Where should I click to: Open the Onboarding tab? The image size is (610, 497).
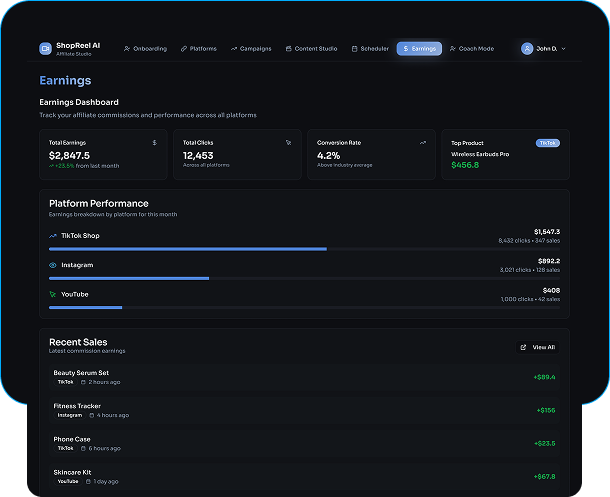(145, 48)
